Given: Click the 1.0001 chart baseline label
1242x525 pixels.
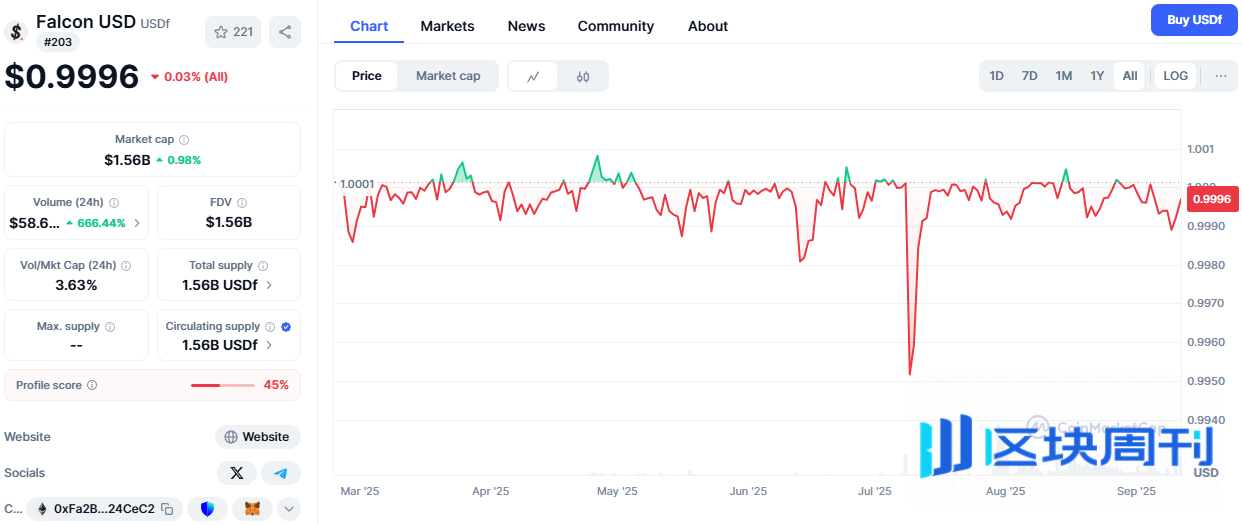Looking at the screenshot, I should tap(356, 184).
